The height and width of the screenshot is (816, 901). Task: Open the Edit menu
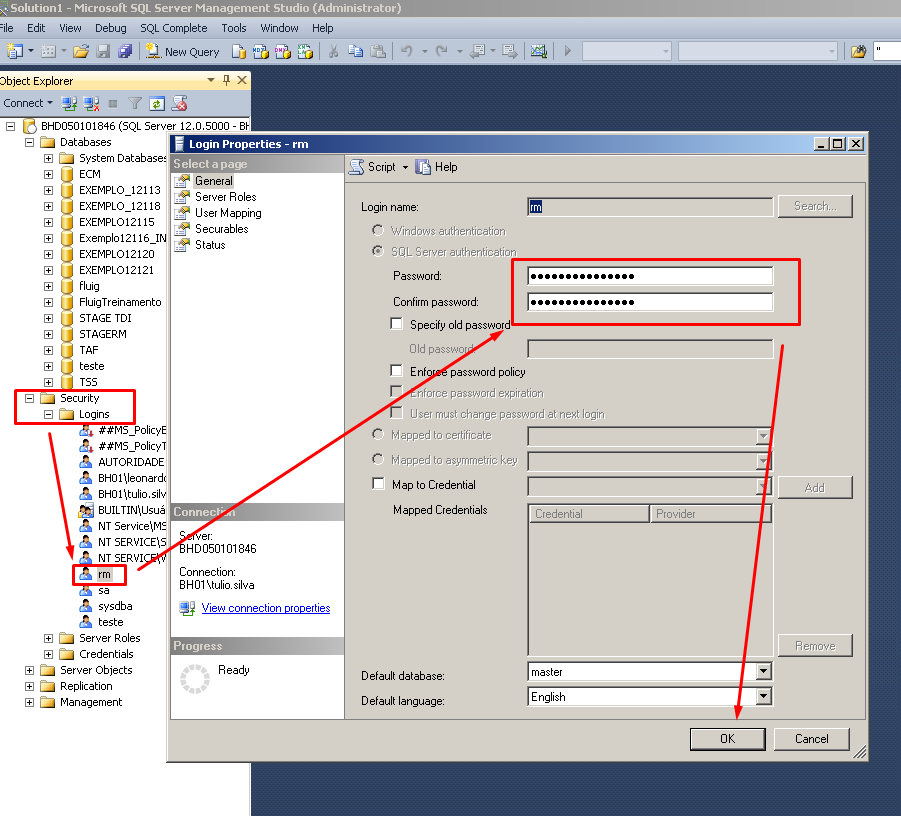[36, 28]
